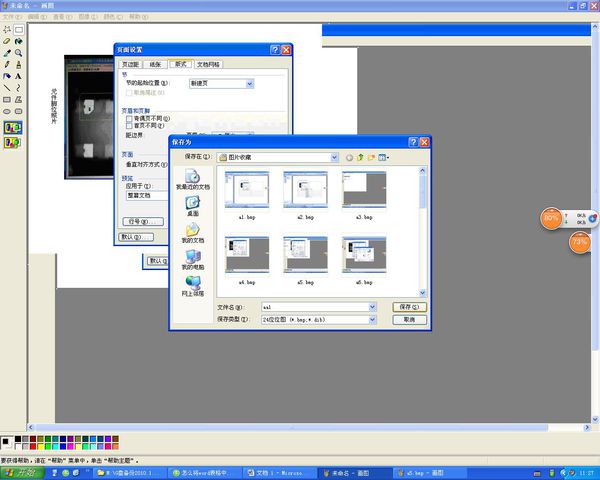Open My Computer in places bar
The width and height of the screenshot is (600, 480).
[192, 260]
